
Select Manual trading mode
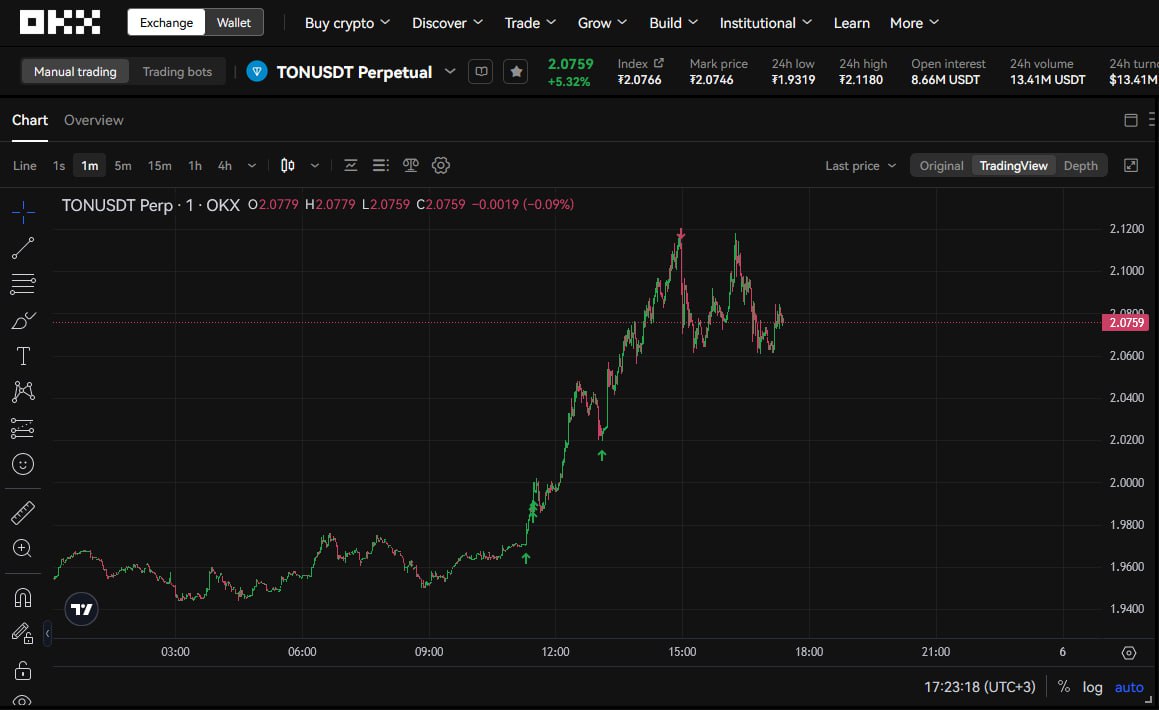75,72
